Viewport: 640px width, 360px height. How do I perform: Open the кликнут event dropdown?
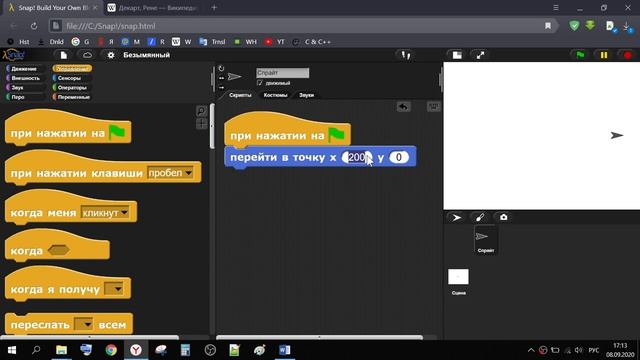pos(105,213)
